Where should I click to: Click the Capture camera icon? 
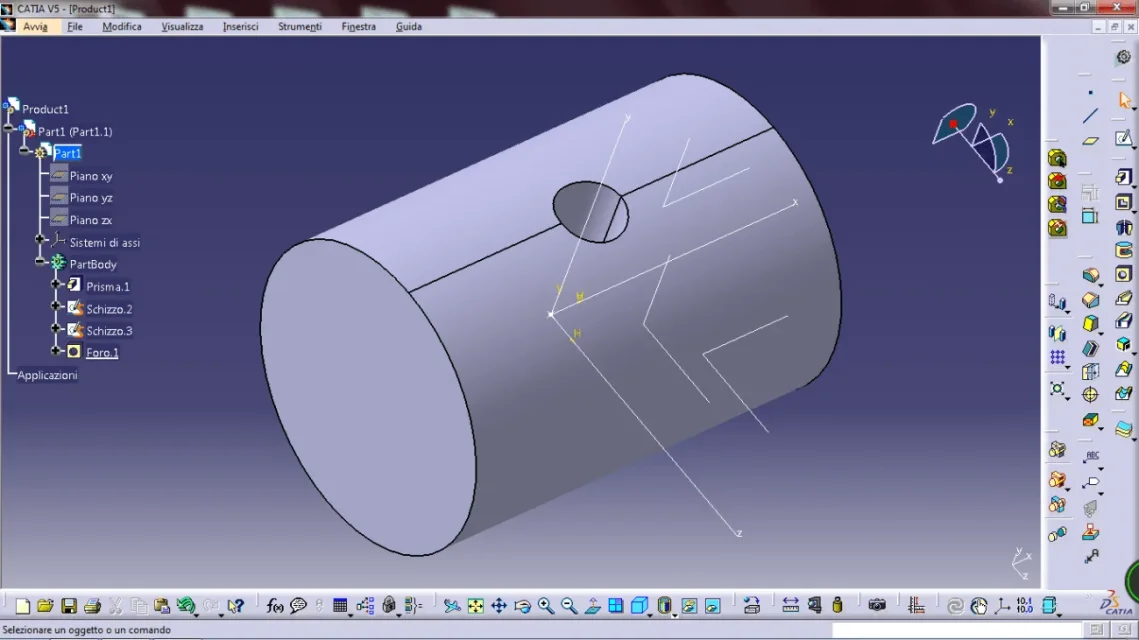click(x=877, y=606)
